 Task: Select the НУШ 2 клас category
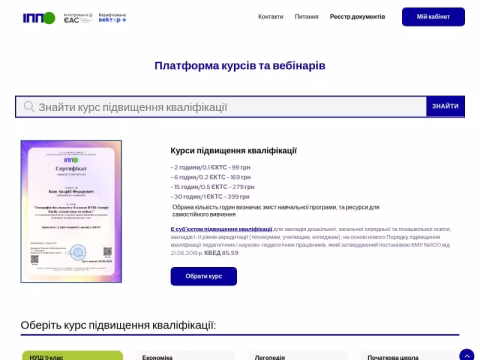point(72,356)
